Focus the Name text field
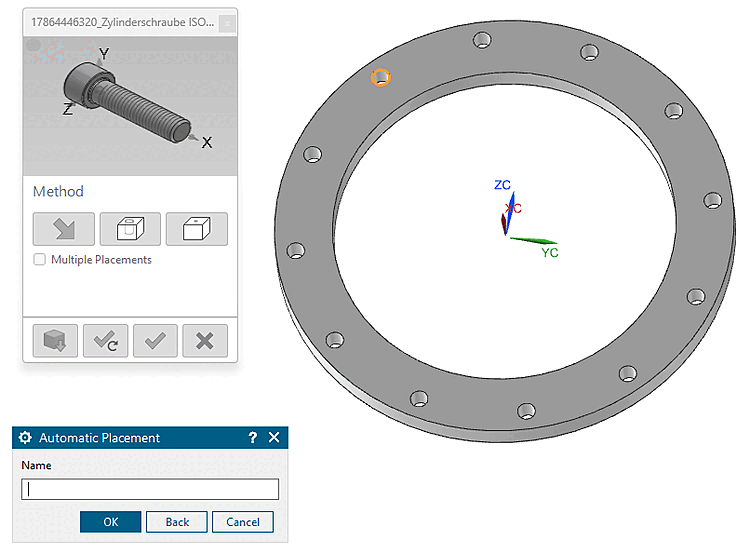750x554 pixels. pyautogui.click(x=150, y=489)
